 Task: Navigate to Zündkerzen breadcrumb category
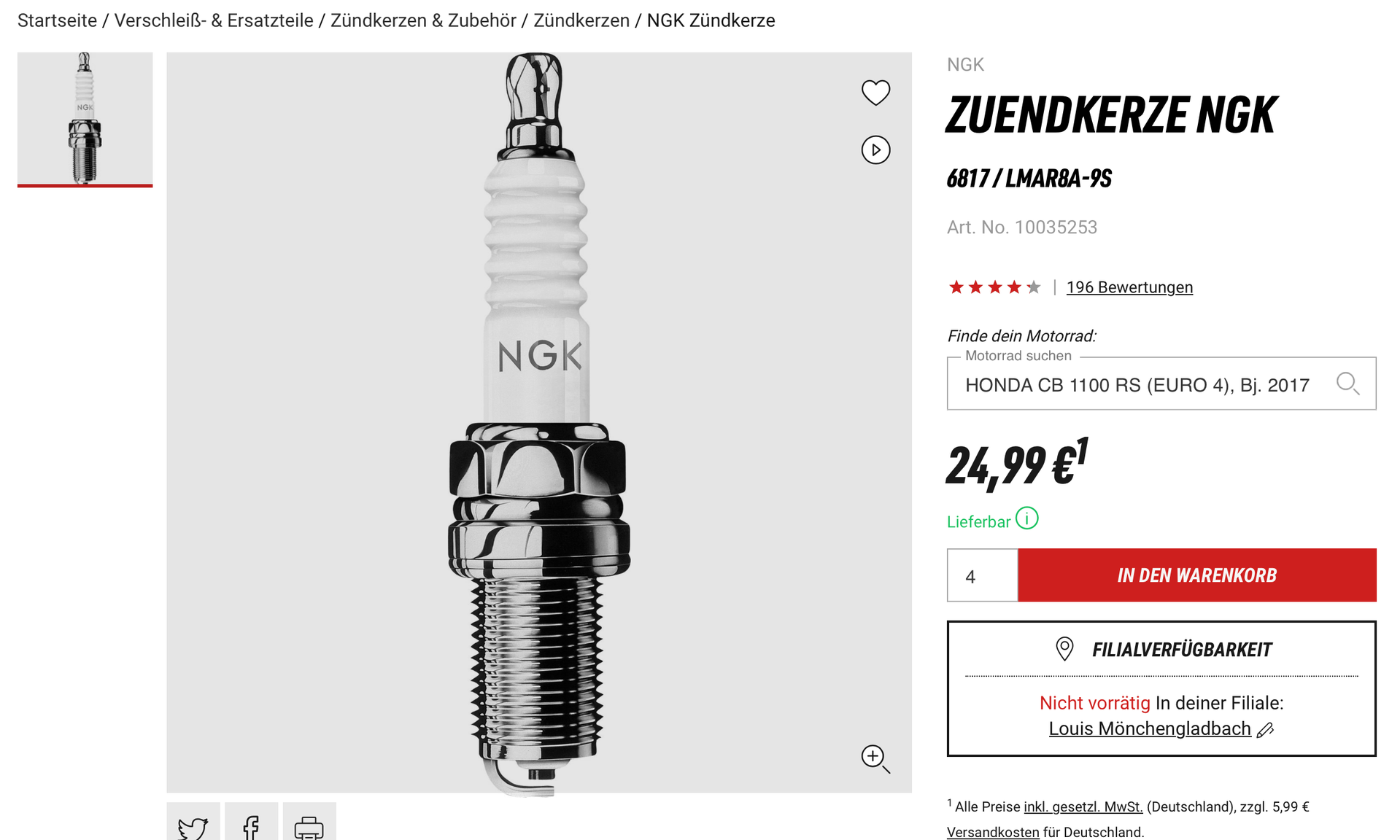581,20
